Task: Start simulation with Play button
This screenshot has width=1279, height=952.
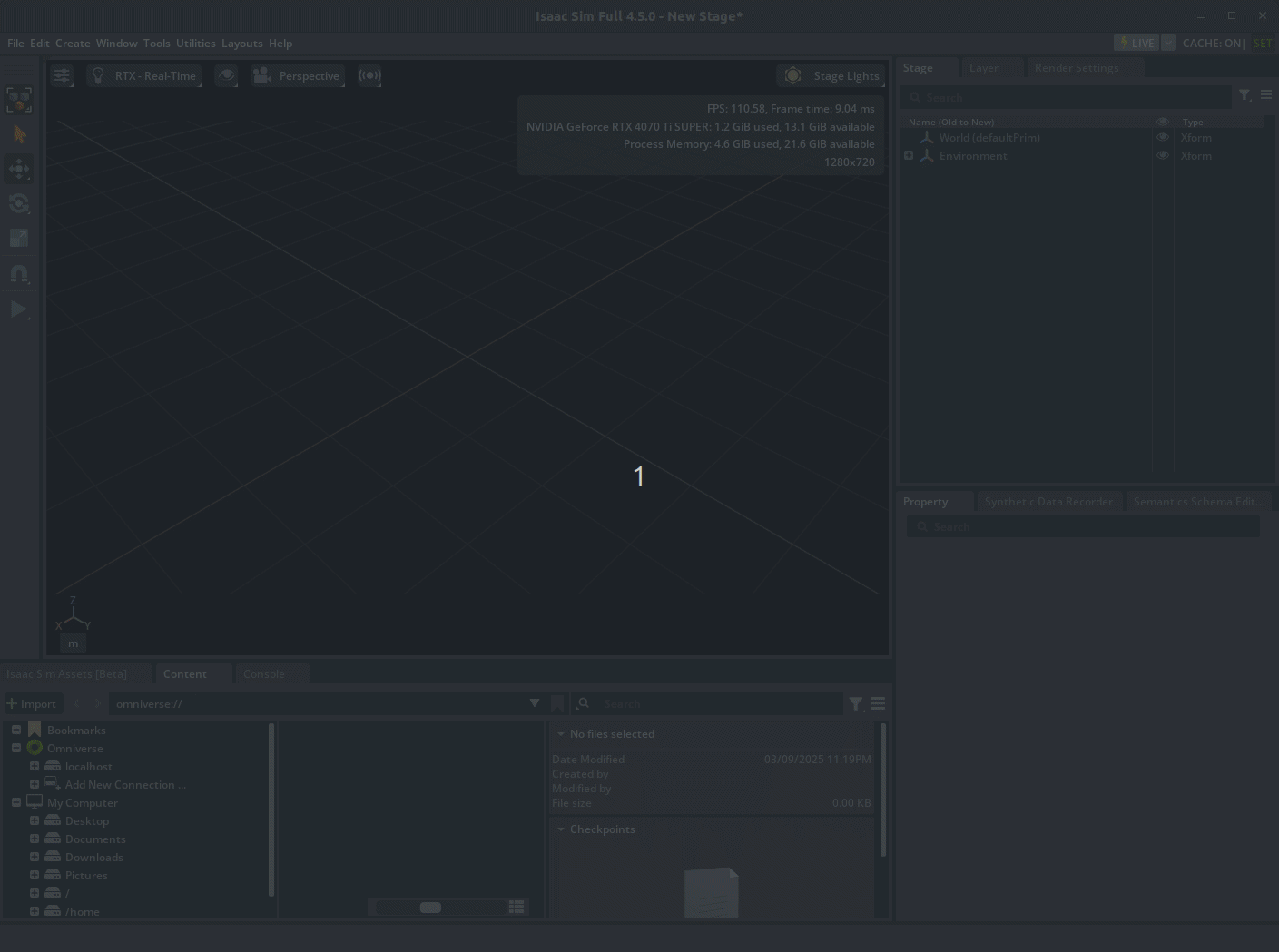Action: [19, 309]
